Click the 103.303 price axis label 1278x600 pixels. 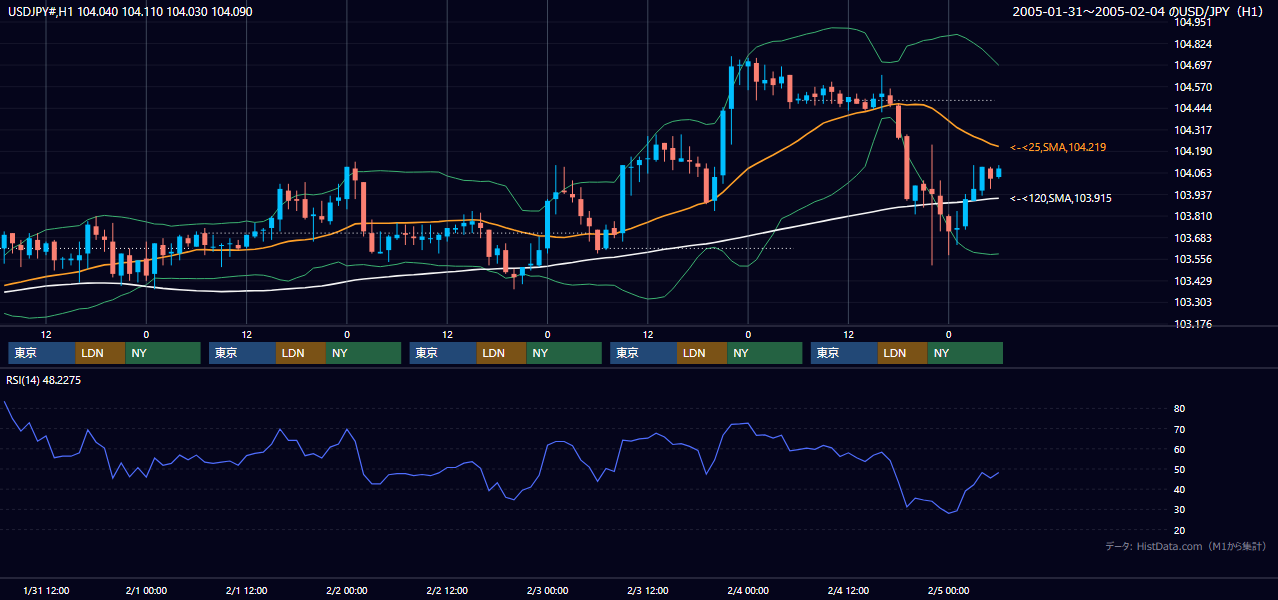click(x=1194, y=302)
